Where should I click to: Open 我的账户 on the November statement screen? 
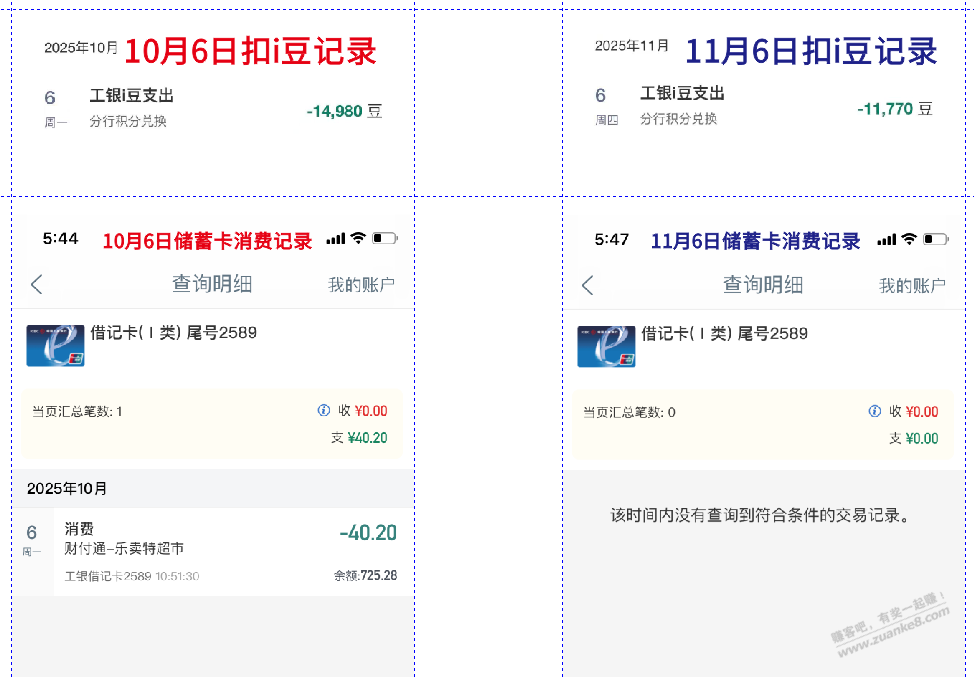(x=912, y=286)
